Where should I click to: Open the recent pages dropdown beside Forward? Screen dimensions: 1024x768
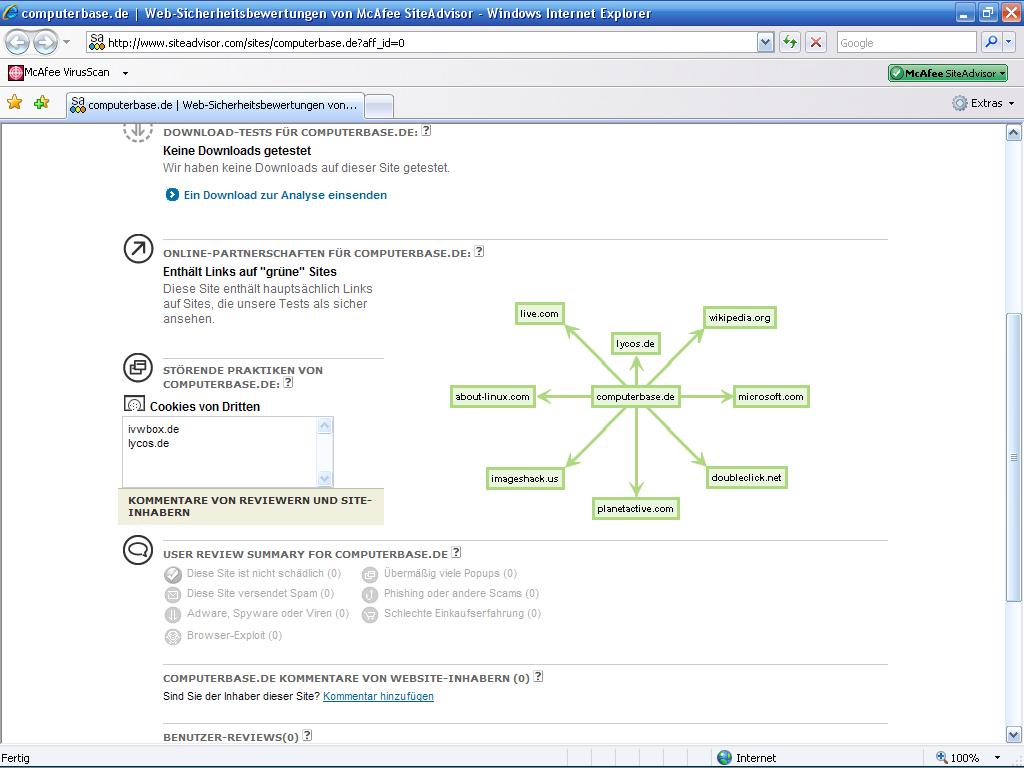[67, 42]
